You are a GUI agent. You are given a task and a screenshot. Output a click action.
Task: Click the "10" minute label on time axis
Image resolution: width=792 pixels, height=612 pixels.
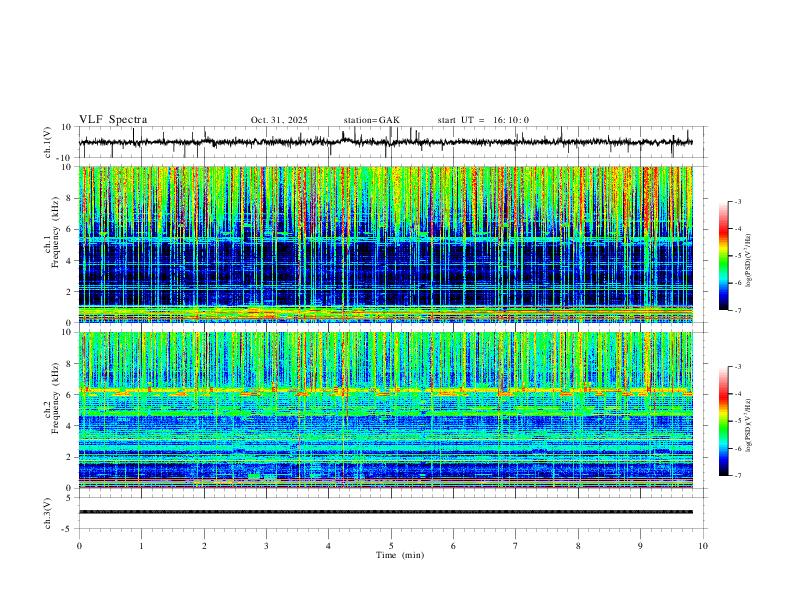pos(703,546)
